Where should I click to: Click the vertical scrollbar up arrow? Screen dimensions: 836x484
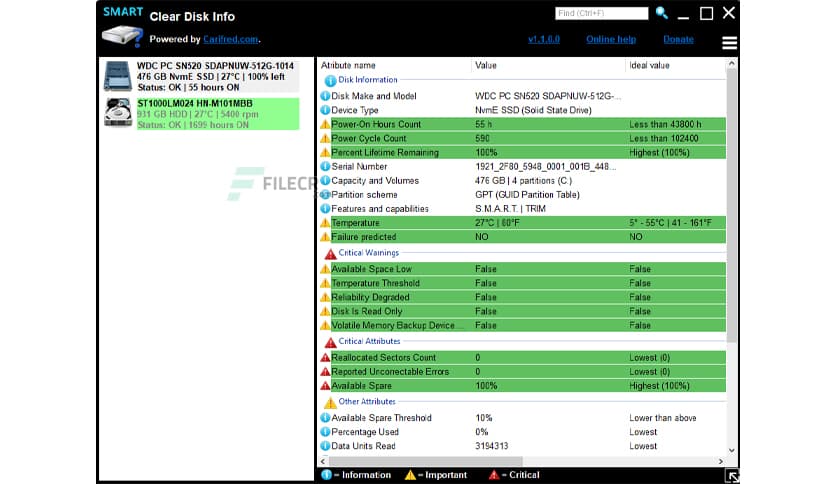(732, 63)
